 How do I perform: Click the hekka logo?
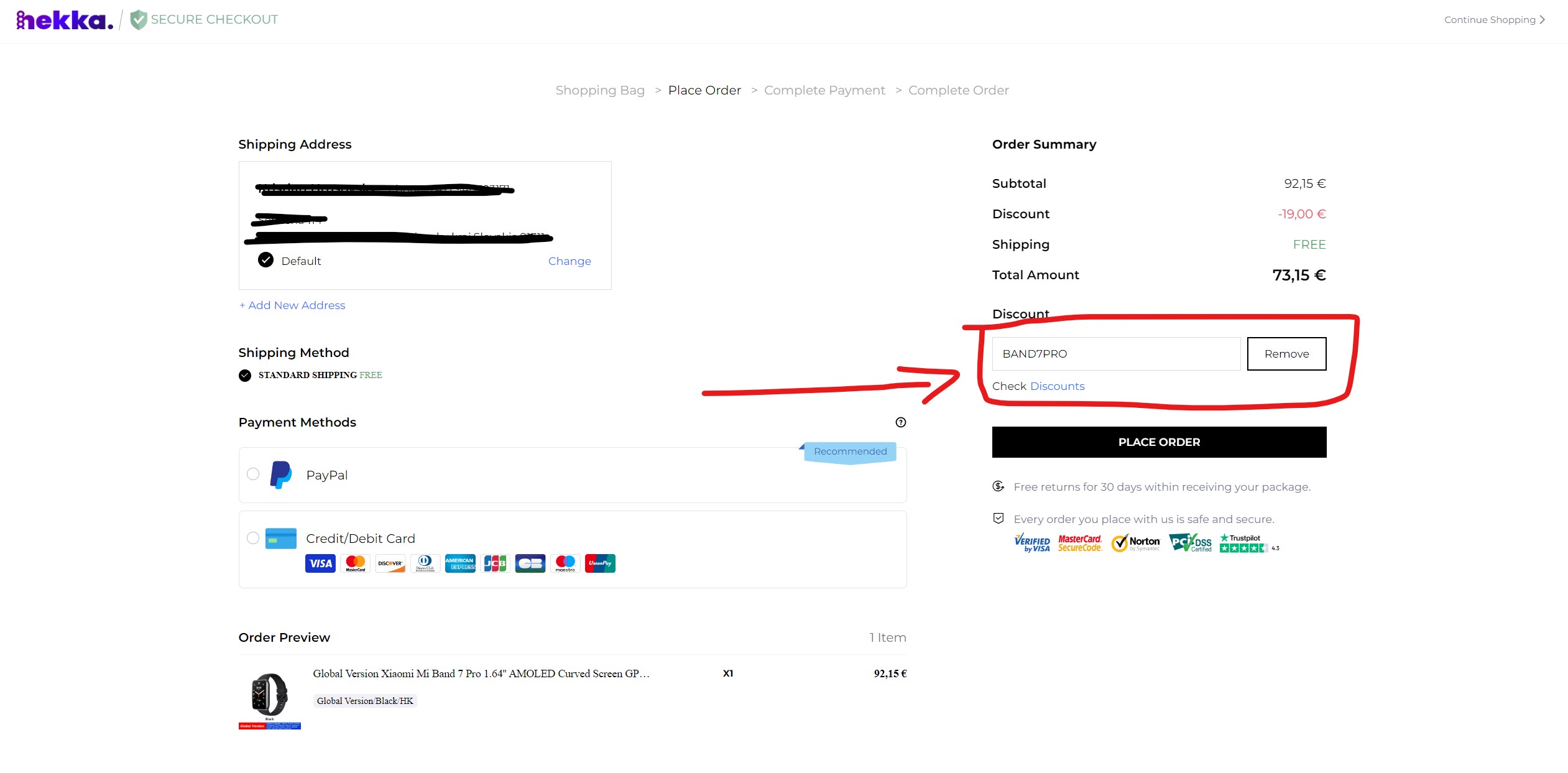[x=65, y=20]
